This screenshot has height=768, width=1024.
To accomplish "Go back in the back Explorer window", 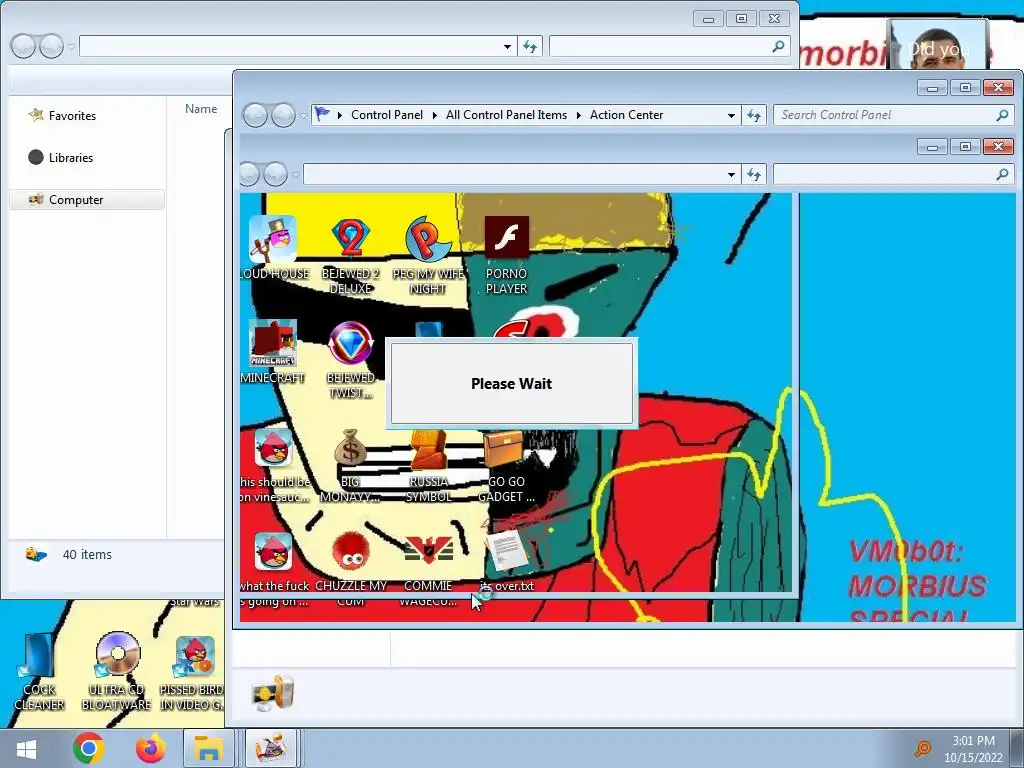I will pos(23,46).
